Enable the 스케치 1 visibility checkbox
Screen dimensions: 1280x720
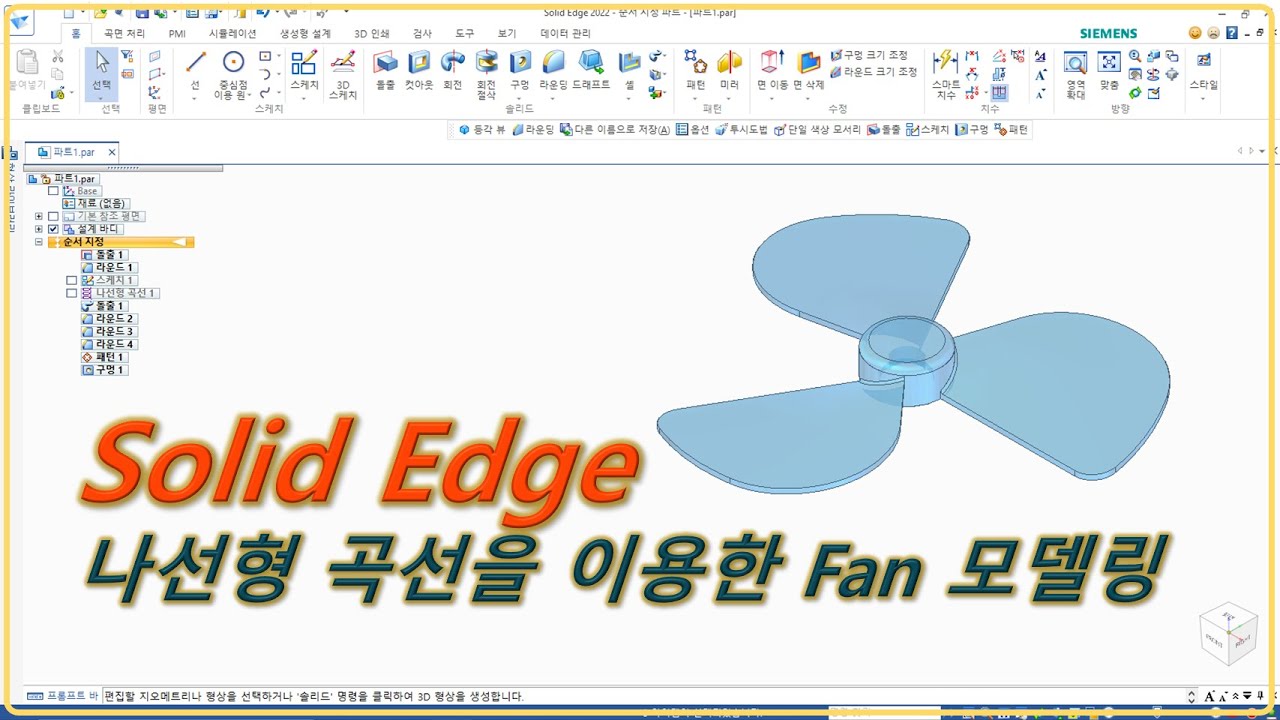coord(72,280)
